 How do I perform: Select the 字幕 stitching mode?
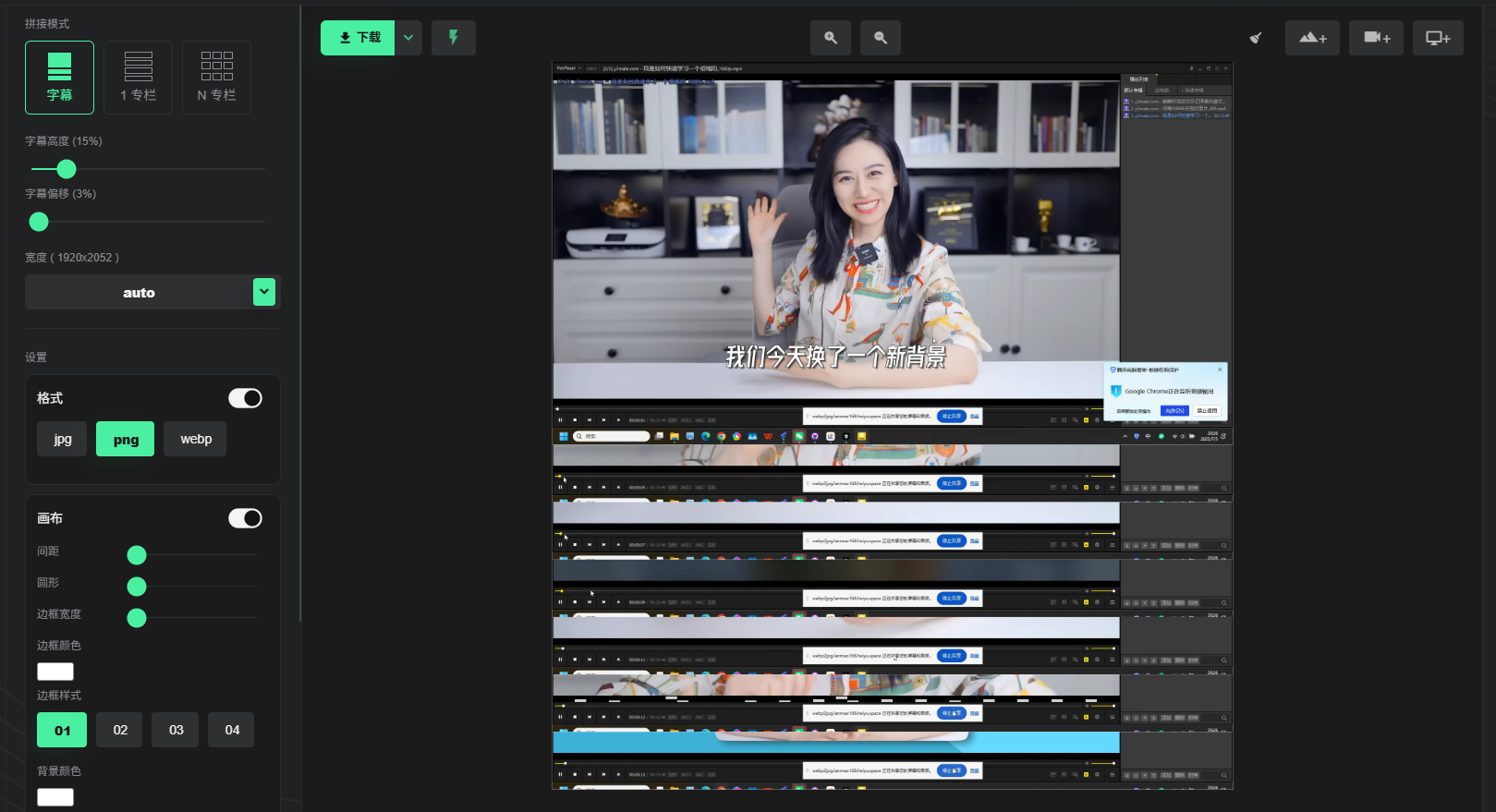click(59, 78)
